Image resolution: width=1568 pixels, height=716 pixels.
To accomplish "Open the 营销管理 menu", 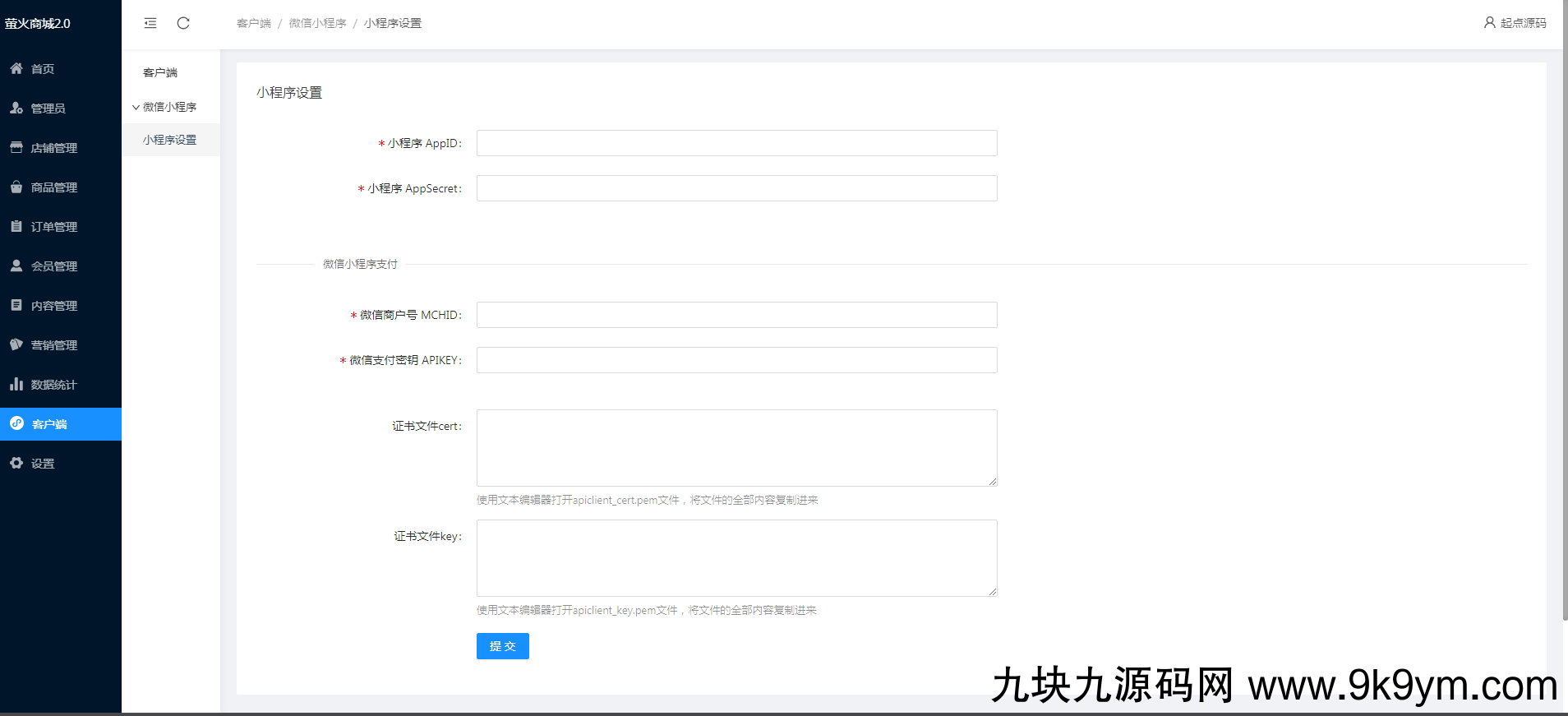I will coord(54,345).
